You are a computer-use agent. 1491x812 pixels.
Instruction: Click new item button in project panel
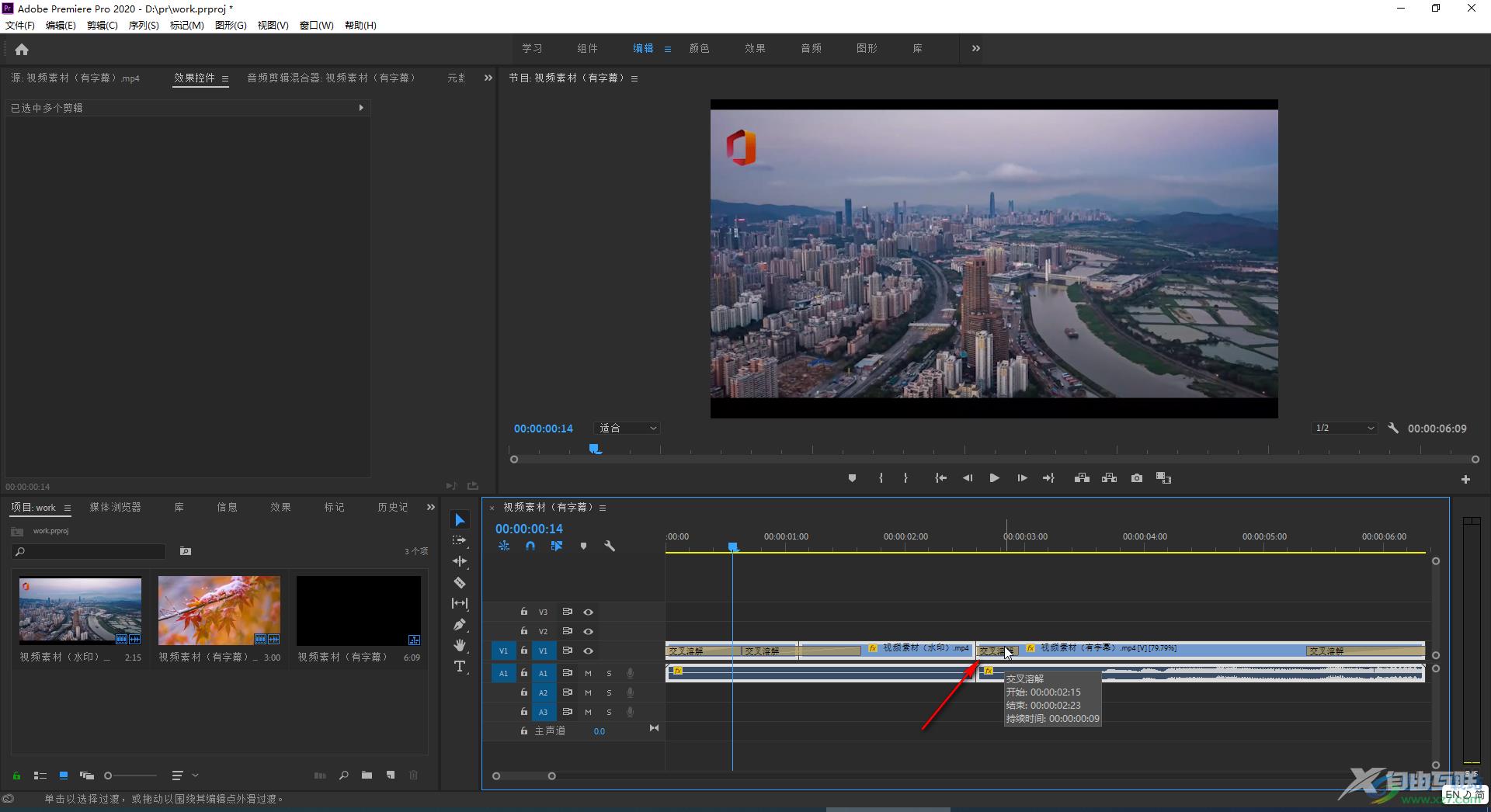click(x=391, y=776)
